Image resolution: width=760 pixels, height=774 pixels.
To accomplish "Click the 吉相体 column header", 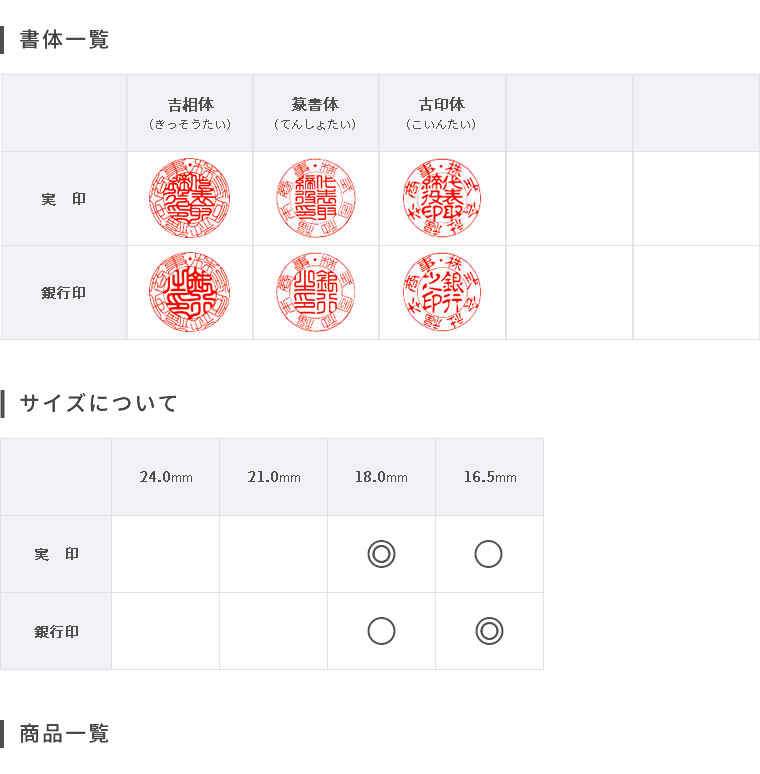I will click(190, 114).
